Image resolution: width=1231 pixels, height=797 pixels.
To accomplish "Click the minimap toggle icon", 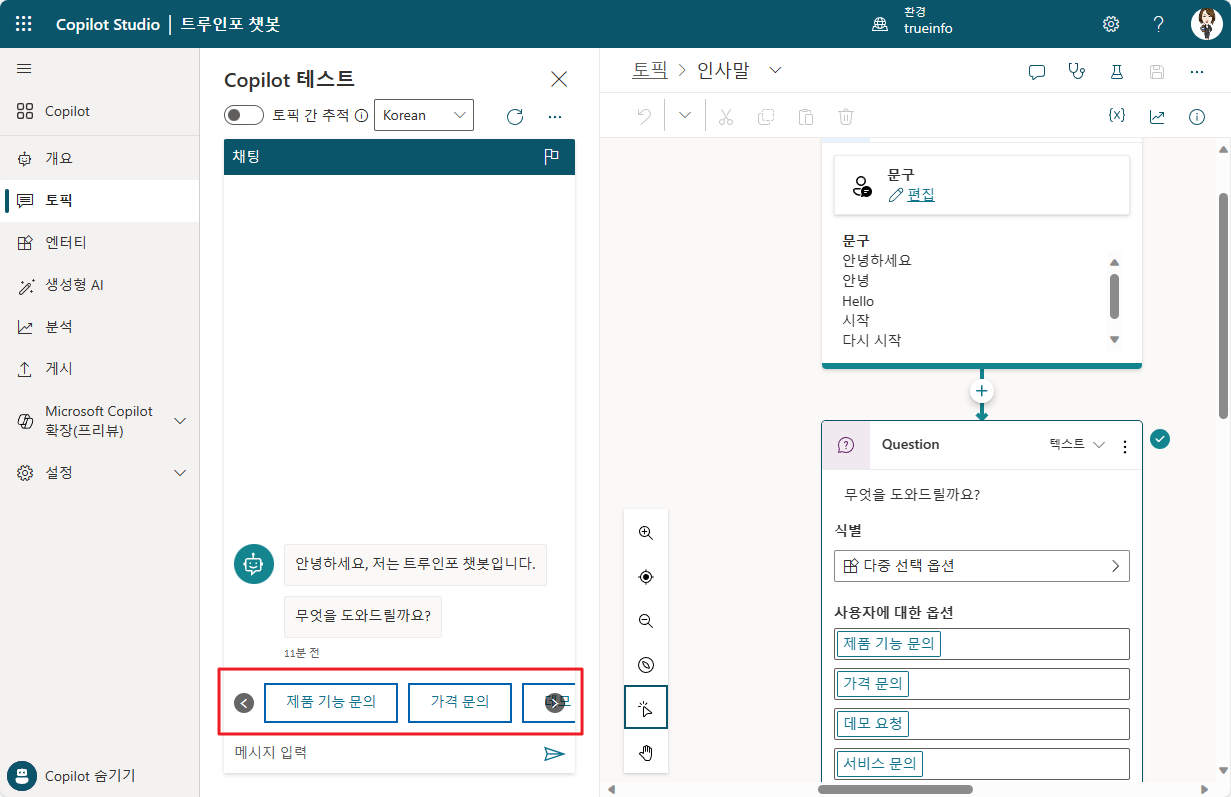I will pos(646,665).
